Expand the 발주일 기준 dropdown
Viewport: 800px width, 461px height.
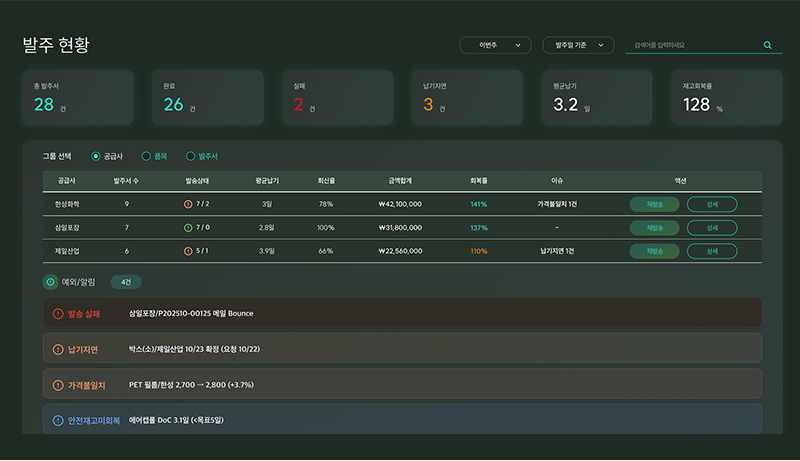tap(578, 45)
